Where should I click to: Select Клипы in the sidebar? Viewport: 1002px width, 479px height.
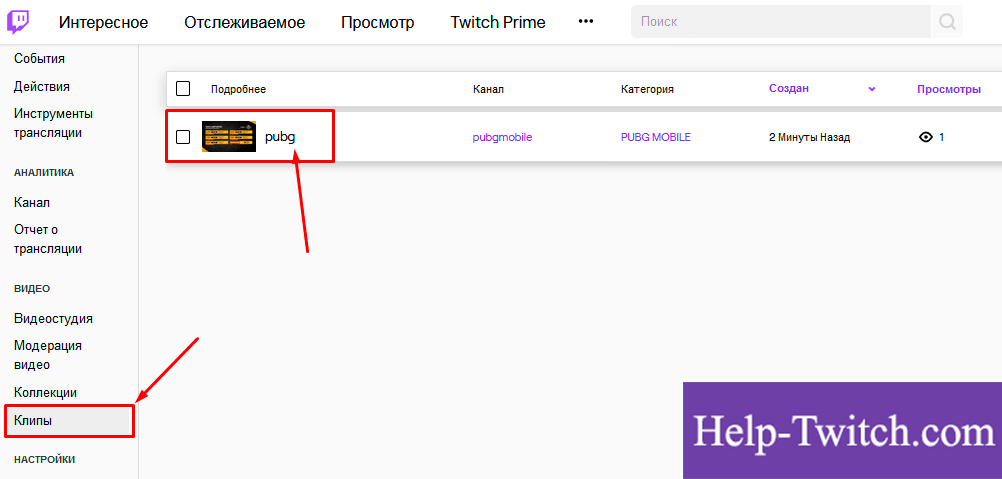(x=69, y=421)
